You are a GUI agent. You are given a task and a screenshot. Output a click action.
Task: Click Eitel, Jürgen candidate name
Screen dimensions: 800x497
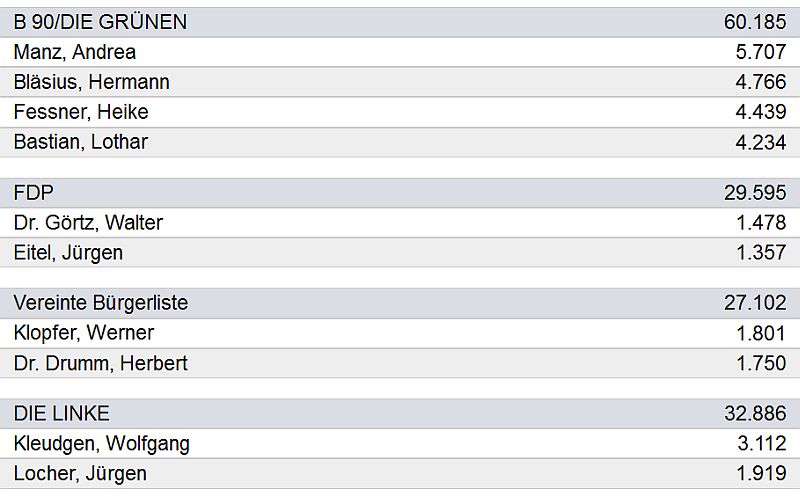[x=68, y=253]
